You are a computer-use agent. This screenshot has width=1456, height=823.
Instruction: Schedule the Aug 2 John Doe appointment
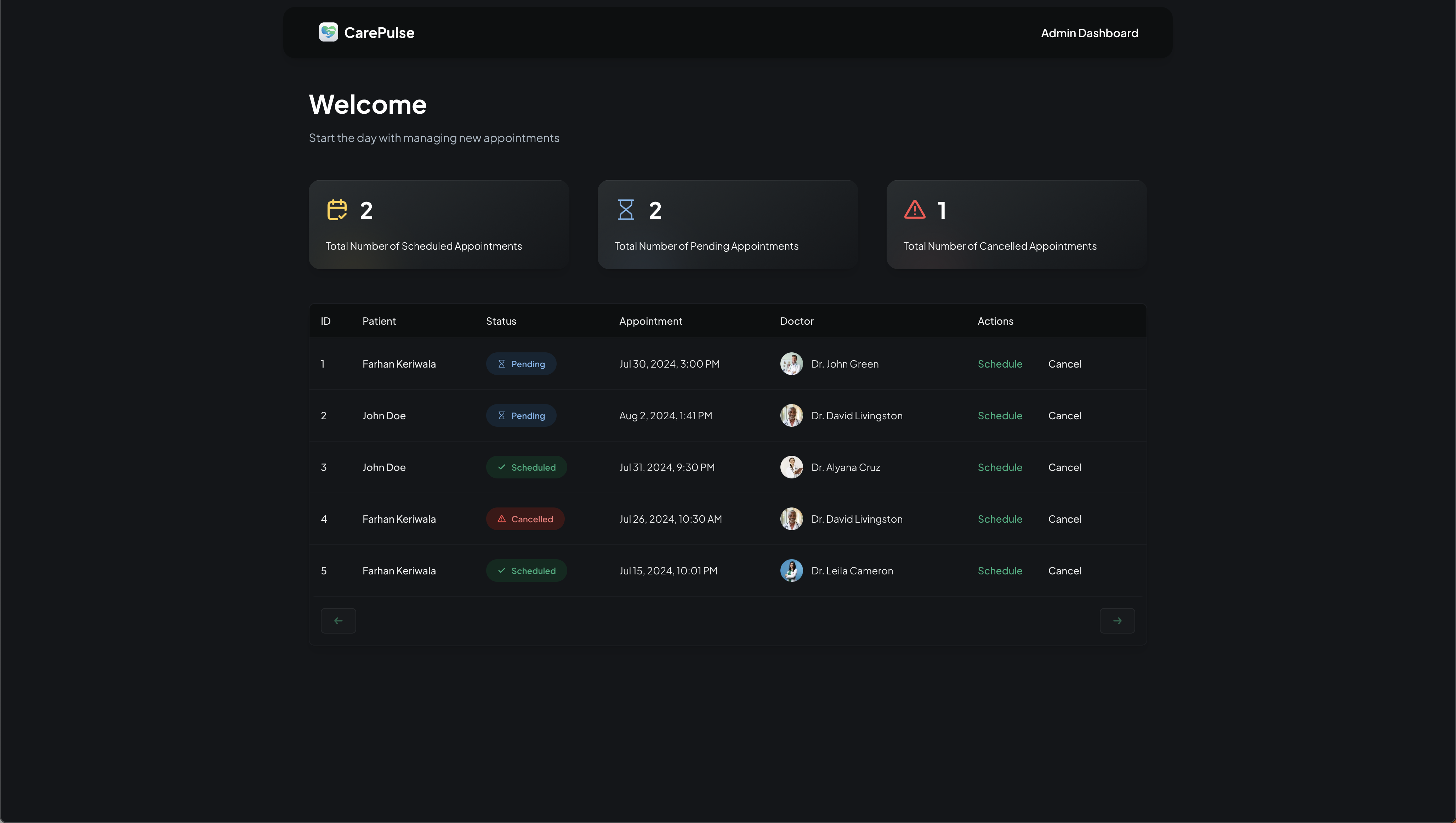pos(1000,415)
